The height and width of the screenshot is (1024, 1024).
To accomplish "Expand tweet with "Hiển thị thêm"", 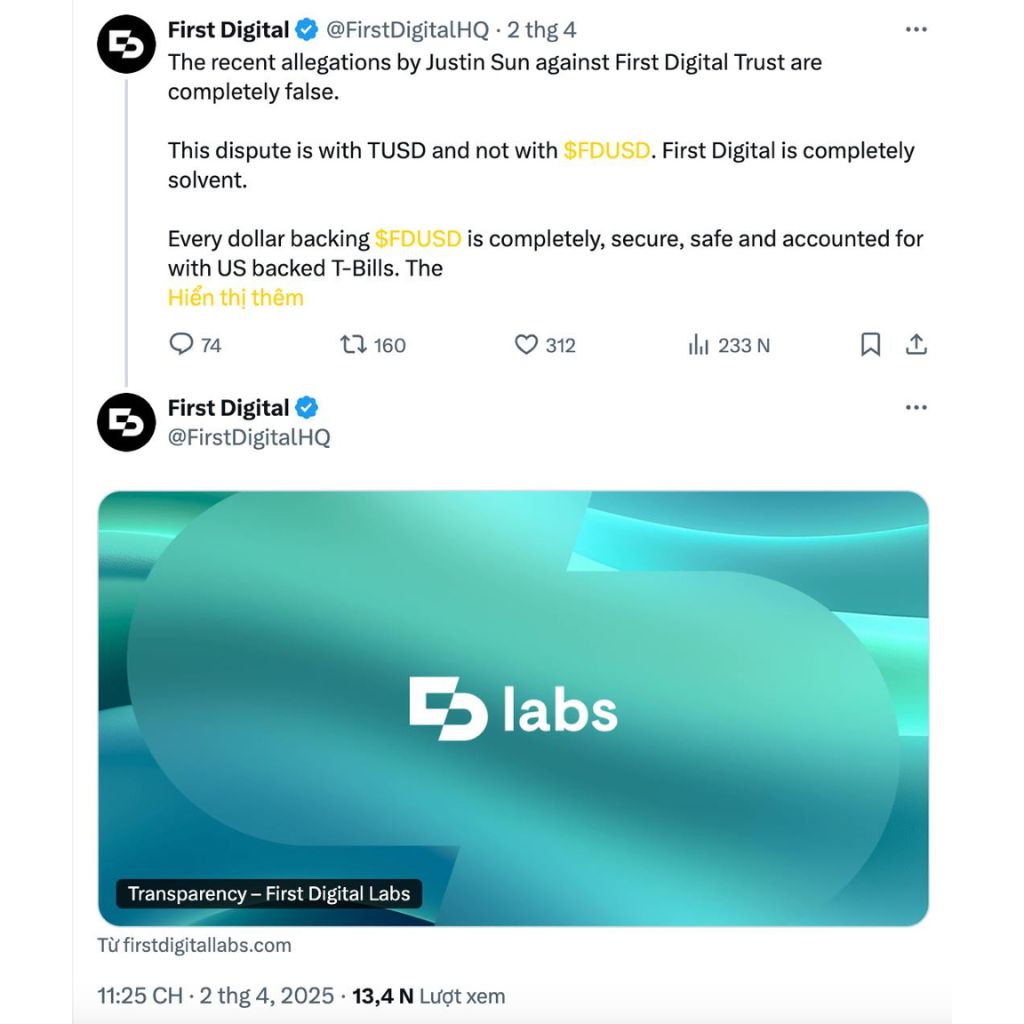I will click(x=235, y=298).
